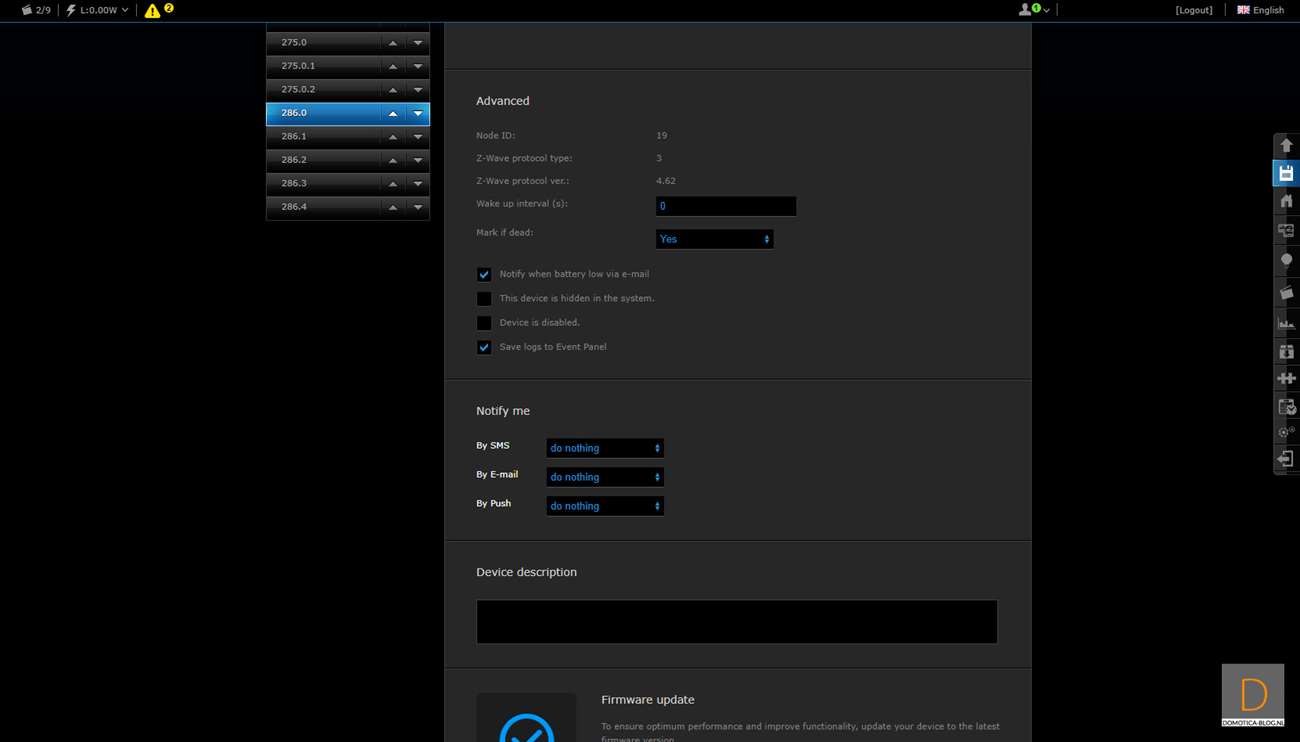
Task: Click the save floppy disk icon
Action: coord(1286,174)
